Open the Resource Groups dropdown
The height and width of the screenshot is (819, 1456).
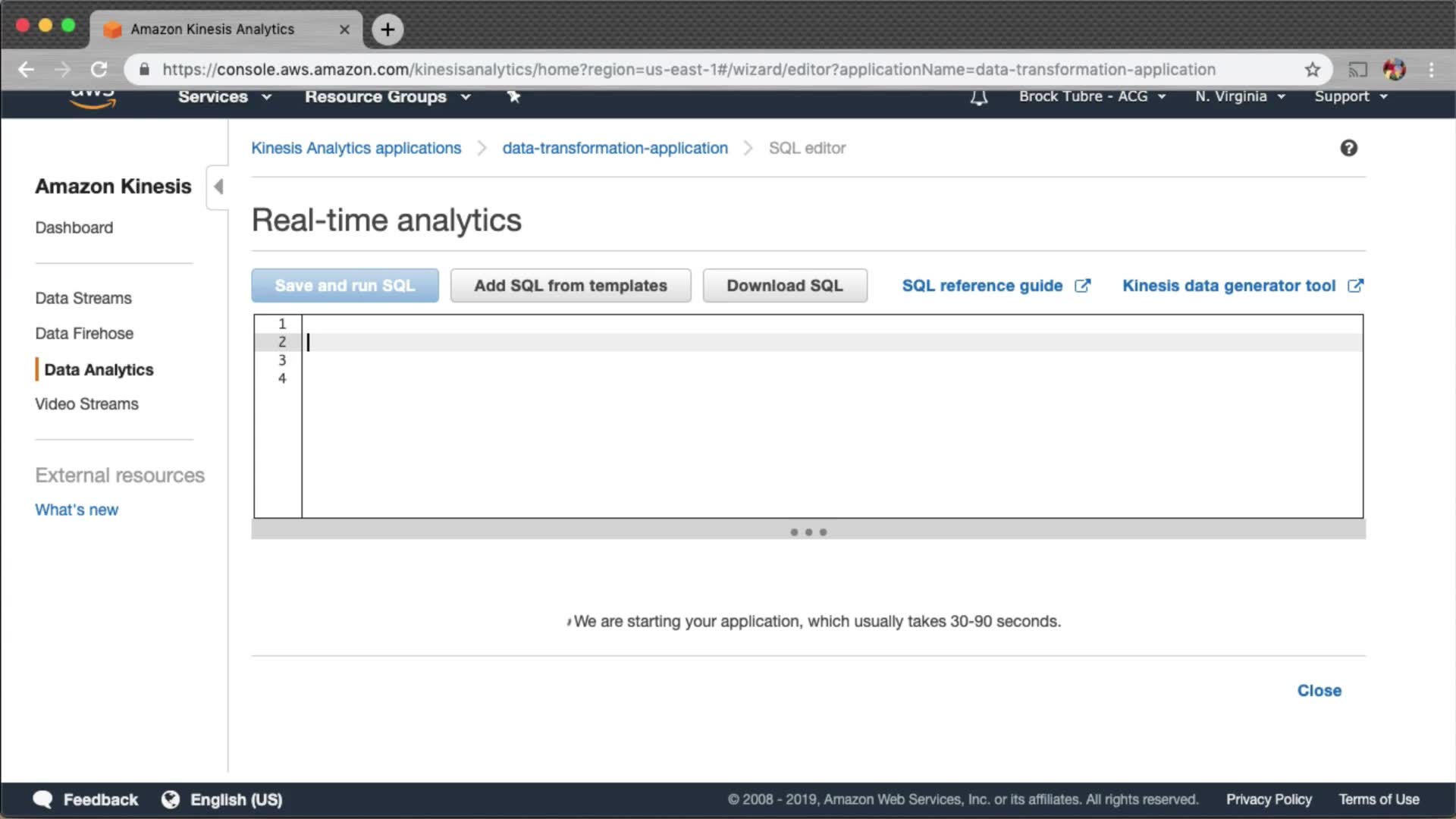[388, 97]
